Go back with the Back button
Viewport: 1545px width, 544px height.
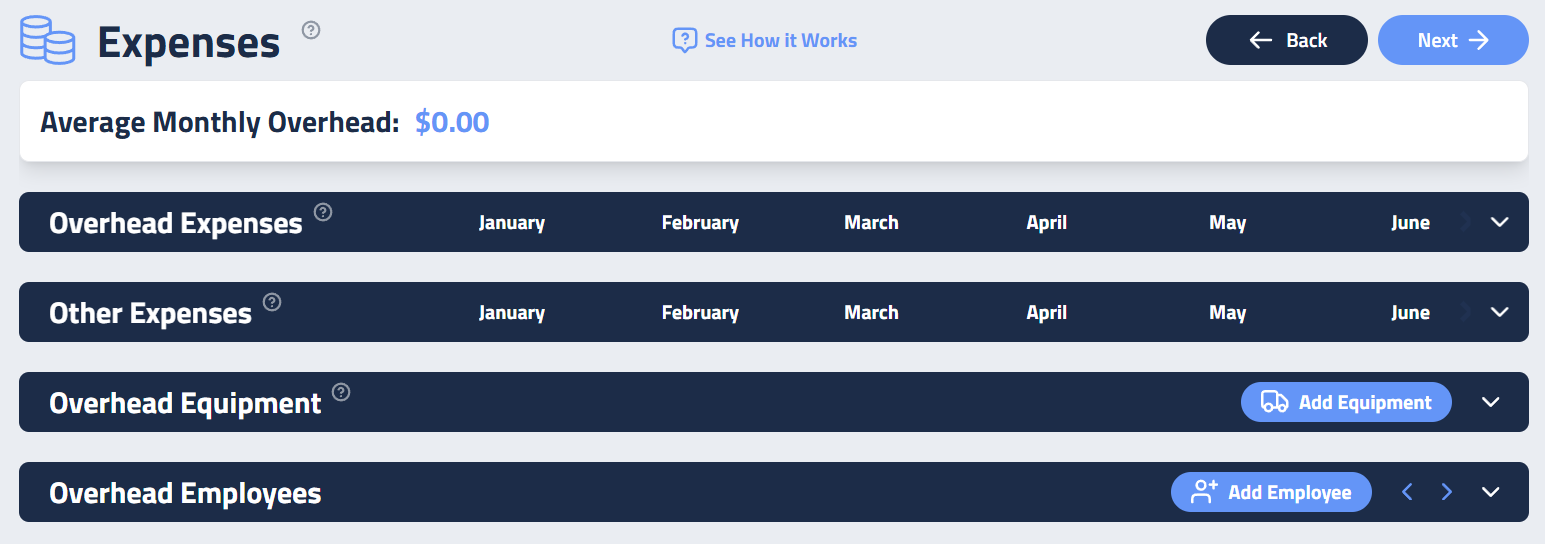click(x=1286, y=41)
